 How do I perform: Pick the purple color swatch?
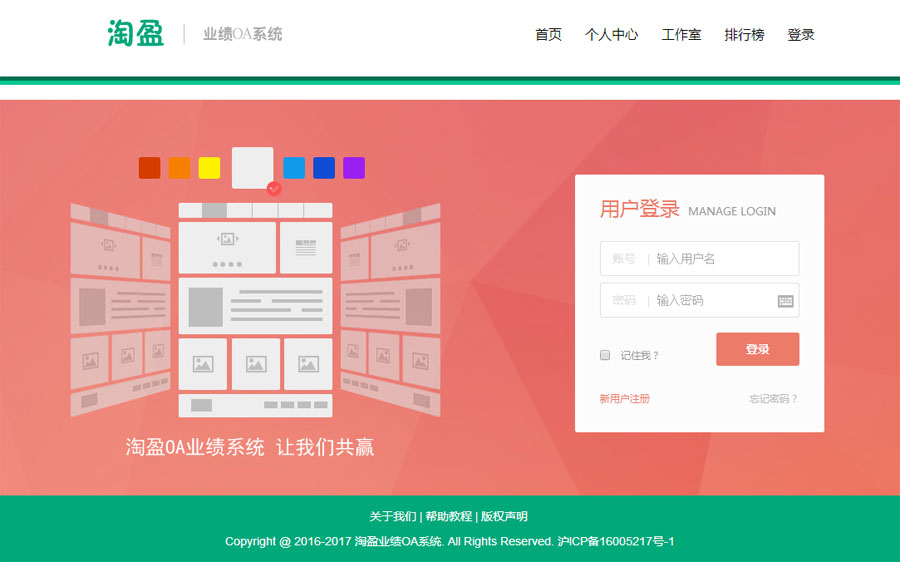[354, 168]
